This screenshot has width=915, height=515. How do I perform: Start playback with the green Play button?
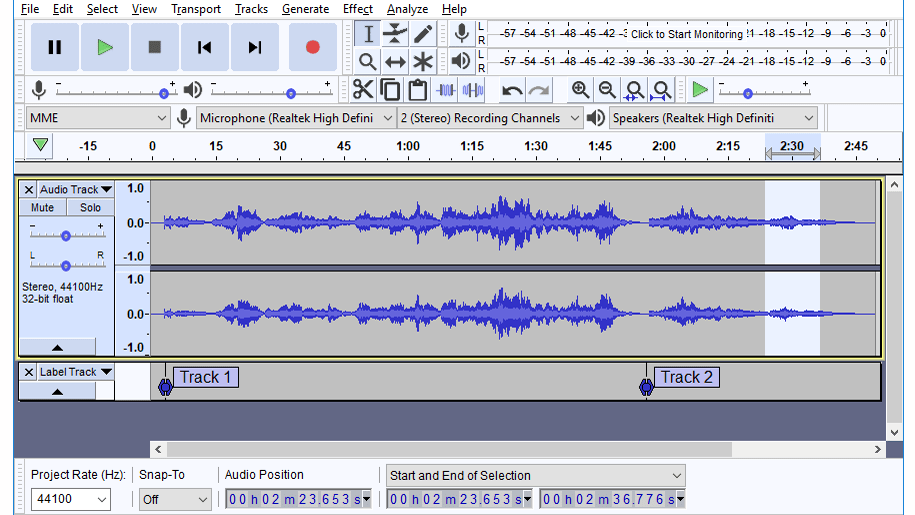tap(105, 47)
